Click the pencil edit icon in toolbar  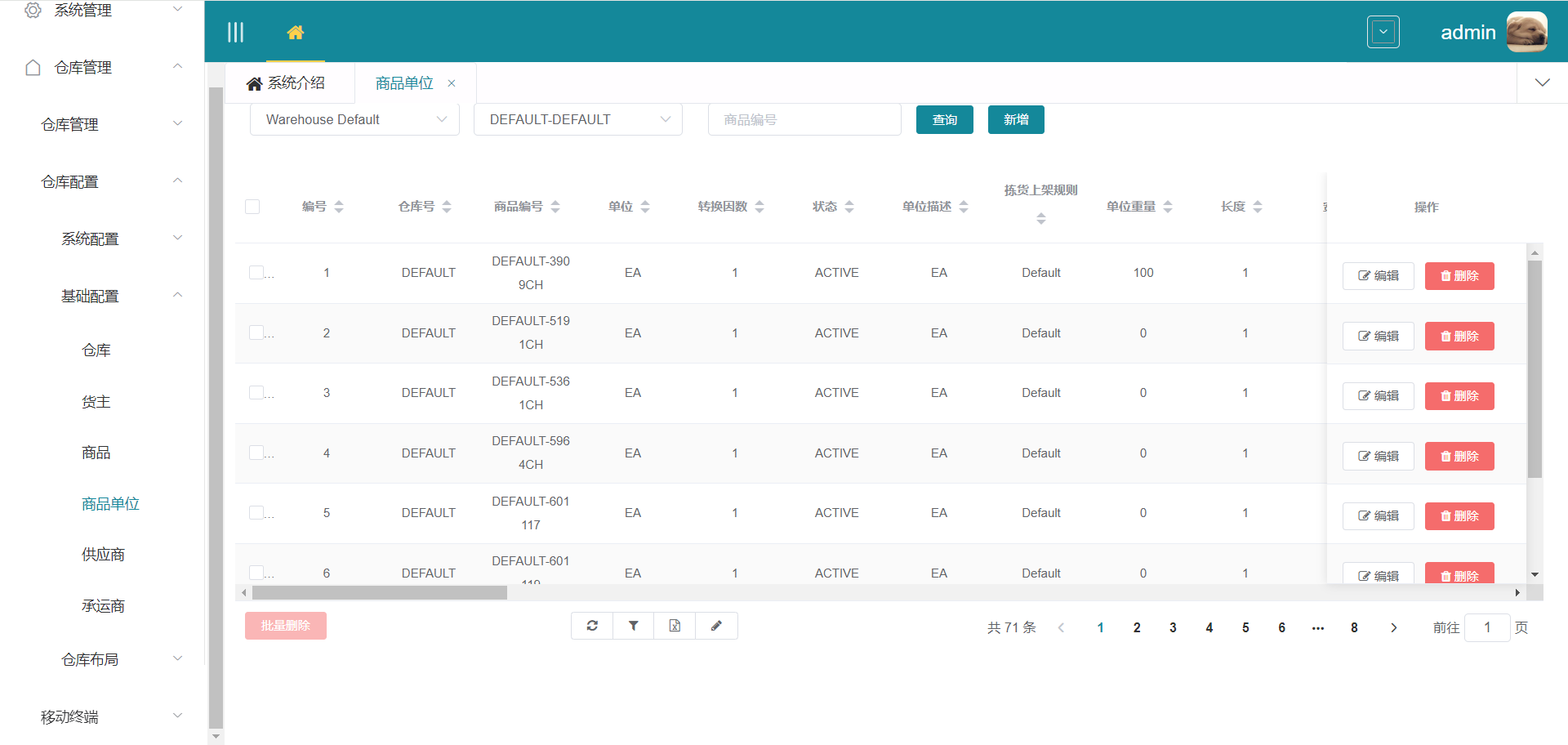(716, 626)
